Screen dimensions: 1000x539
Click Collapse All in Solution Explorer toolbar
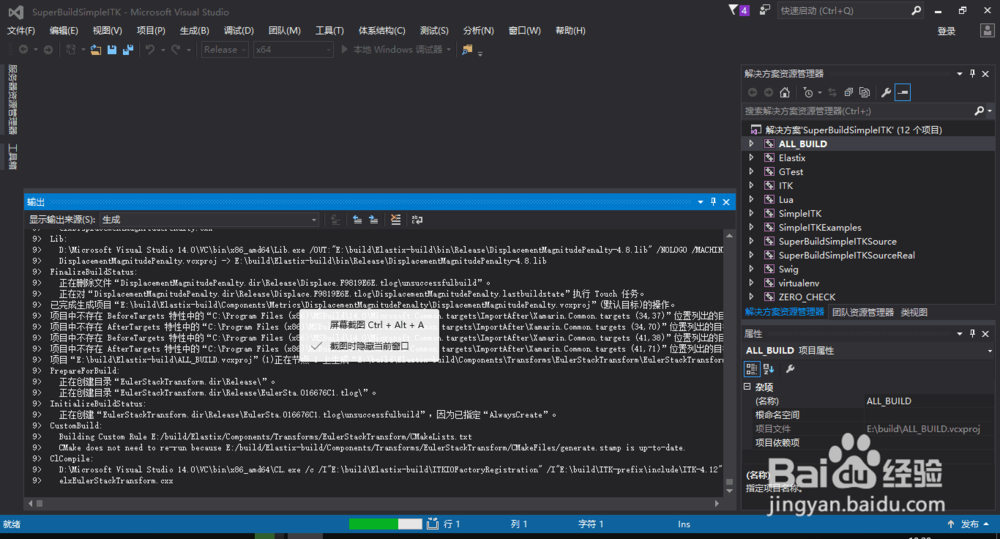pyautogui.click(x=849, y=92)
